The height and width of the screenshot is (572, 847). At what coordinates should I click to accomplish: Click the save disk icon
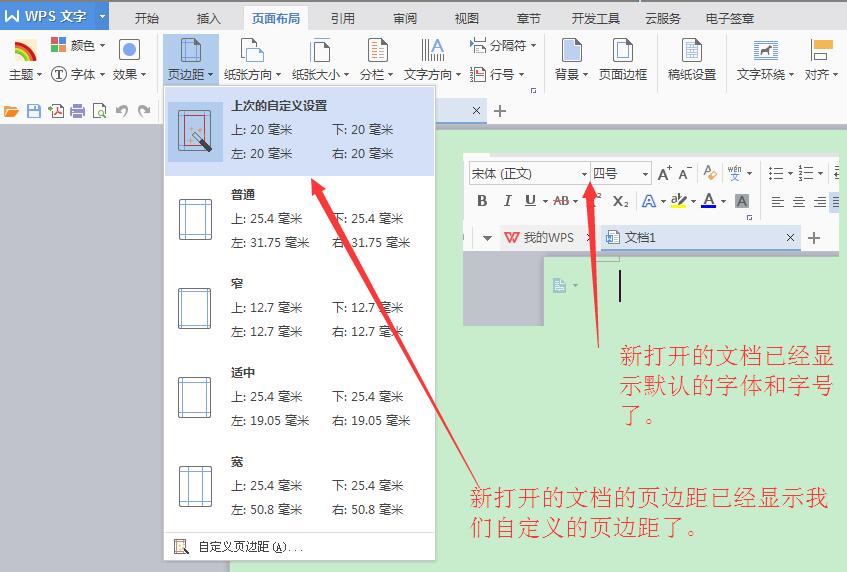pos(34,111)
